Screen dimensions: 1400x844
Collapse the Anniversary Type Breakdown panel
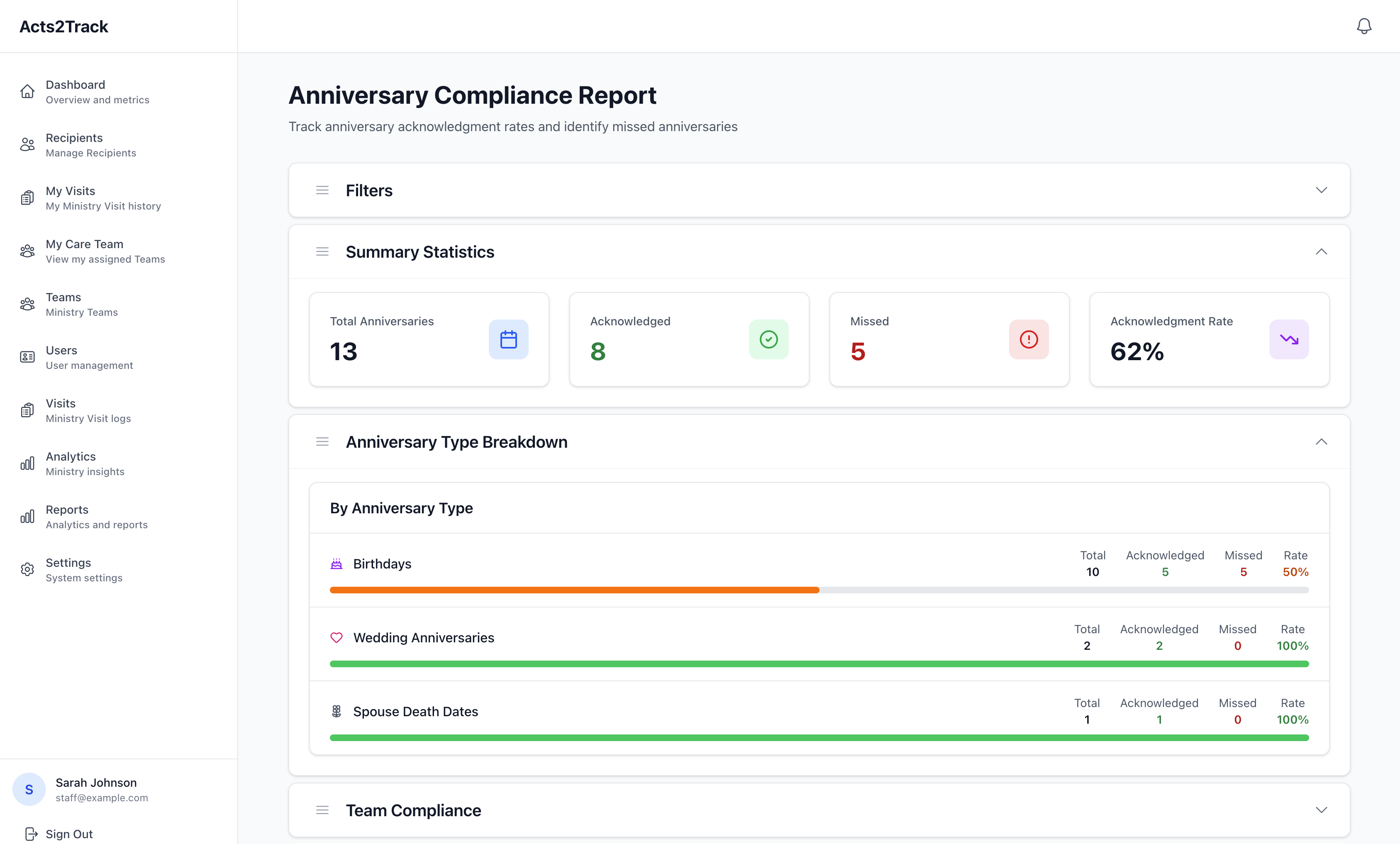coord(1322,442)
